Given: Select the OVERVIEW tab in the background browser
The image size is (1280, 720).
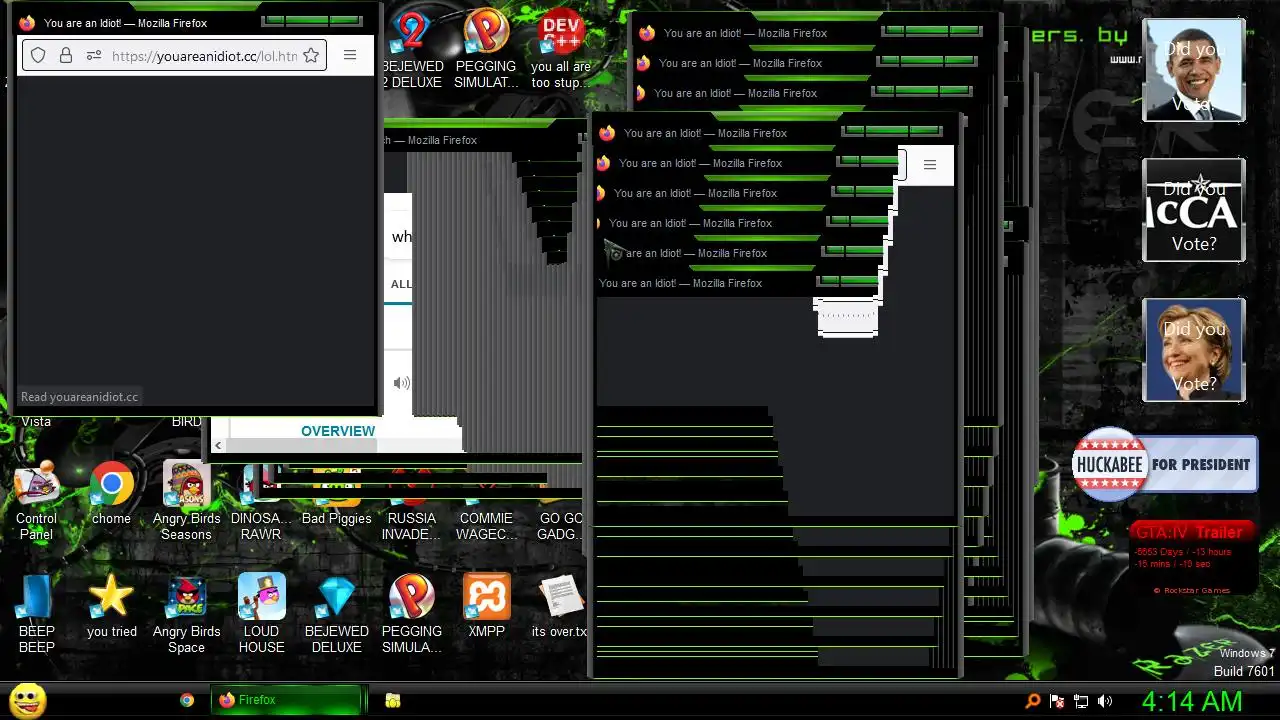Looking at the screenshot, I should [338, 431].
